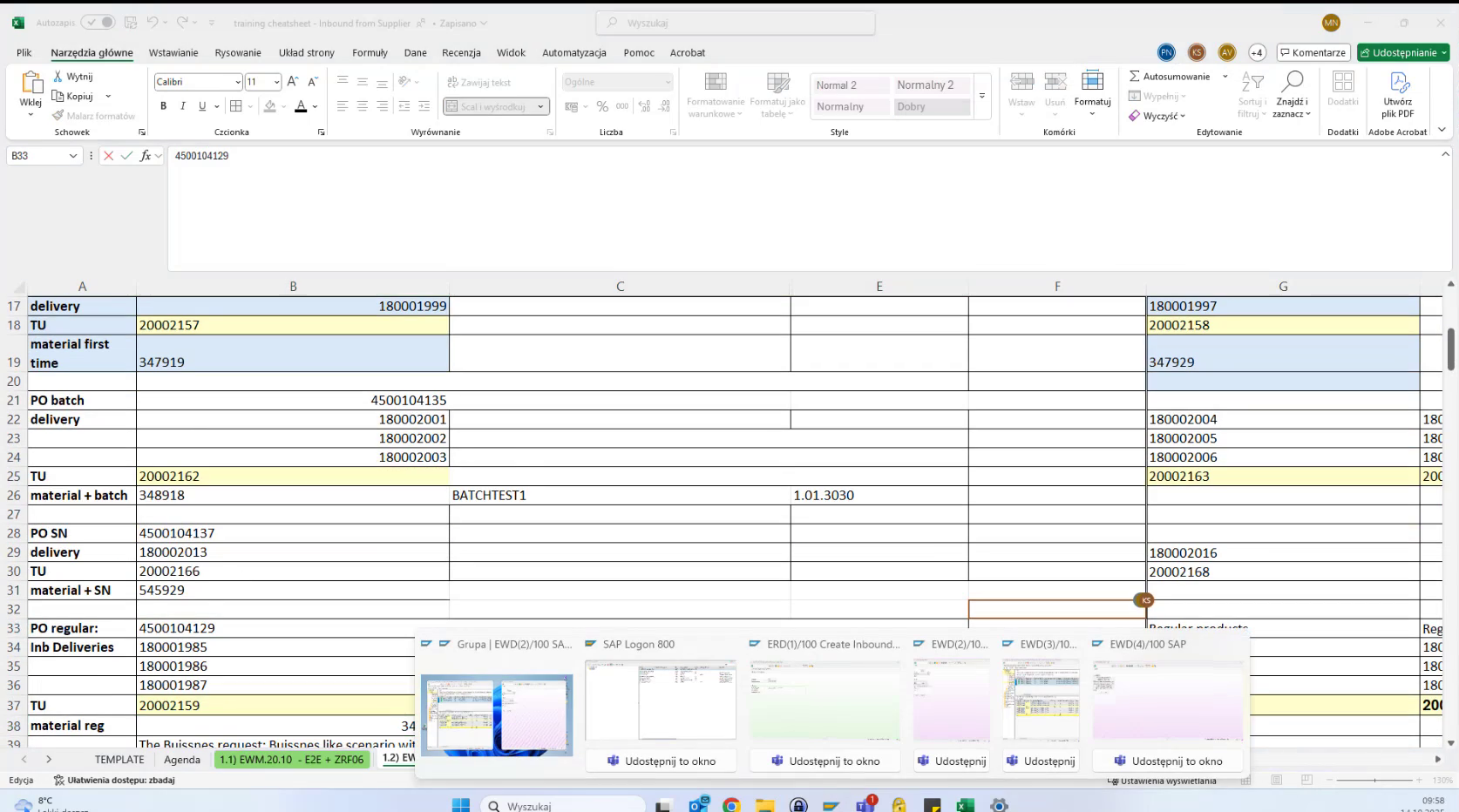This screenshot has width=1459, height=812.
Task: Toggle underline on the selected cell
Action: [200, 106]
